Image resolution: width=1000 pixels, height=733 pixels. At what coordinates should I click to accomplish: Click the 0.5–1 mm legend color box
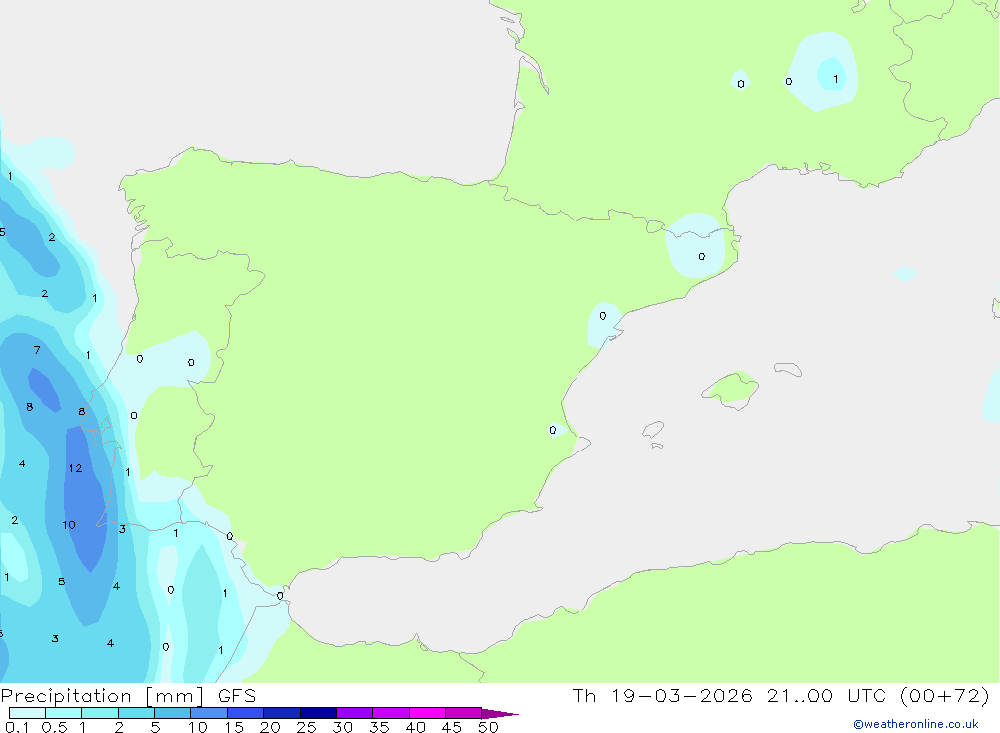tap(64, 713)
